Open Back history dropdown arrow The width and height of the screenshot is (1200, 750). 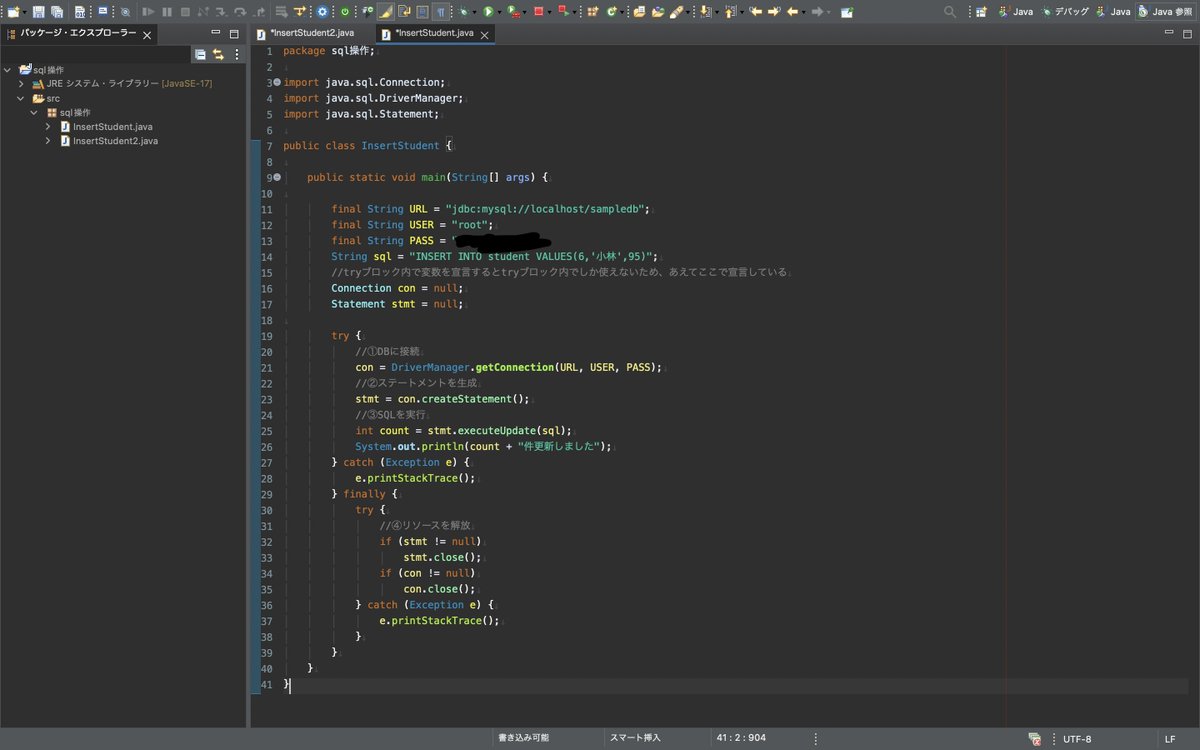(x=804, y=12)
